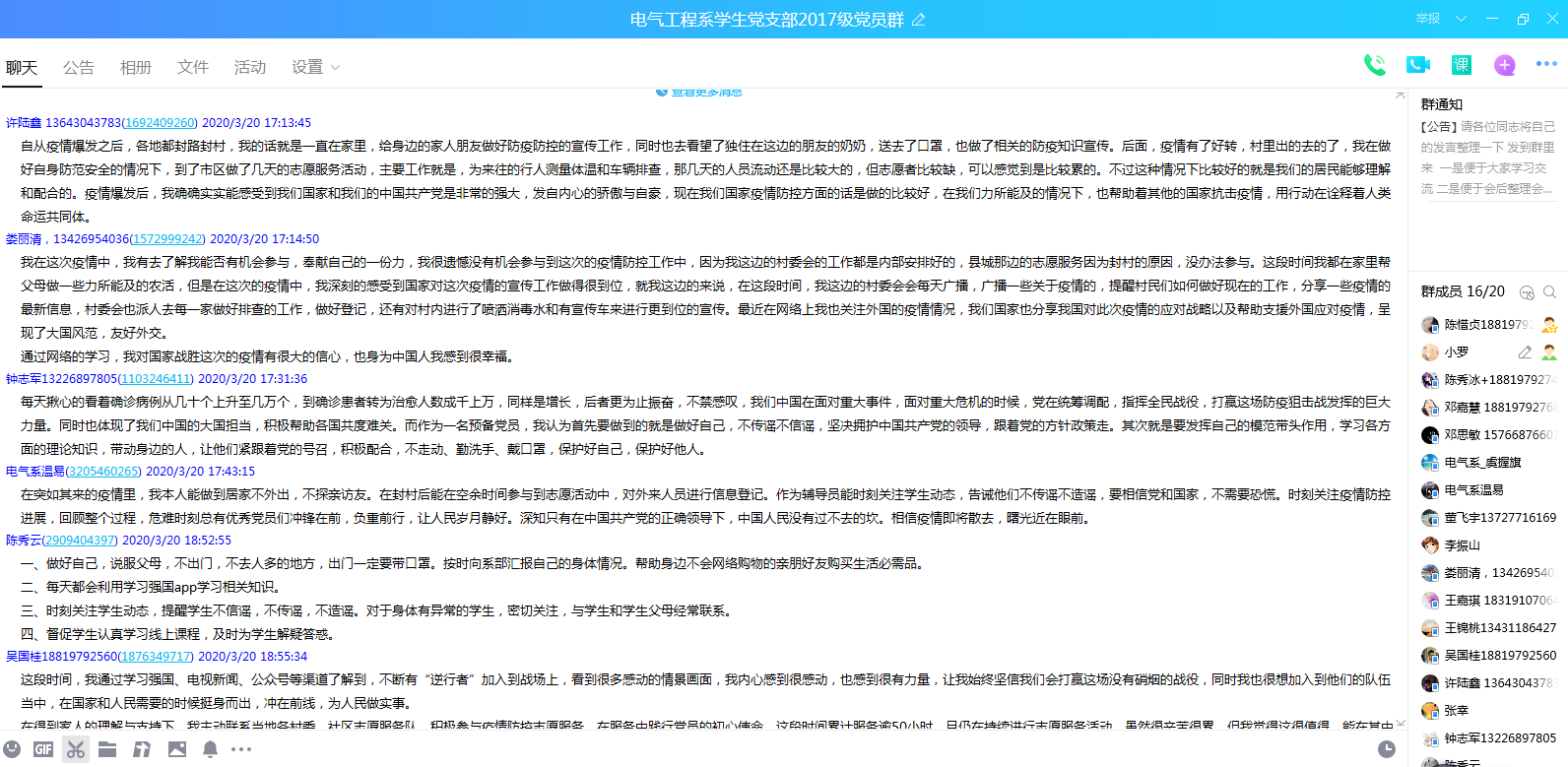Select member 邓嘉慧 in the list
This screenshot has height=767, width=1568.
point(1487,408)
